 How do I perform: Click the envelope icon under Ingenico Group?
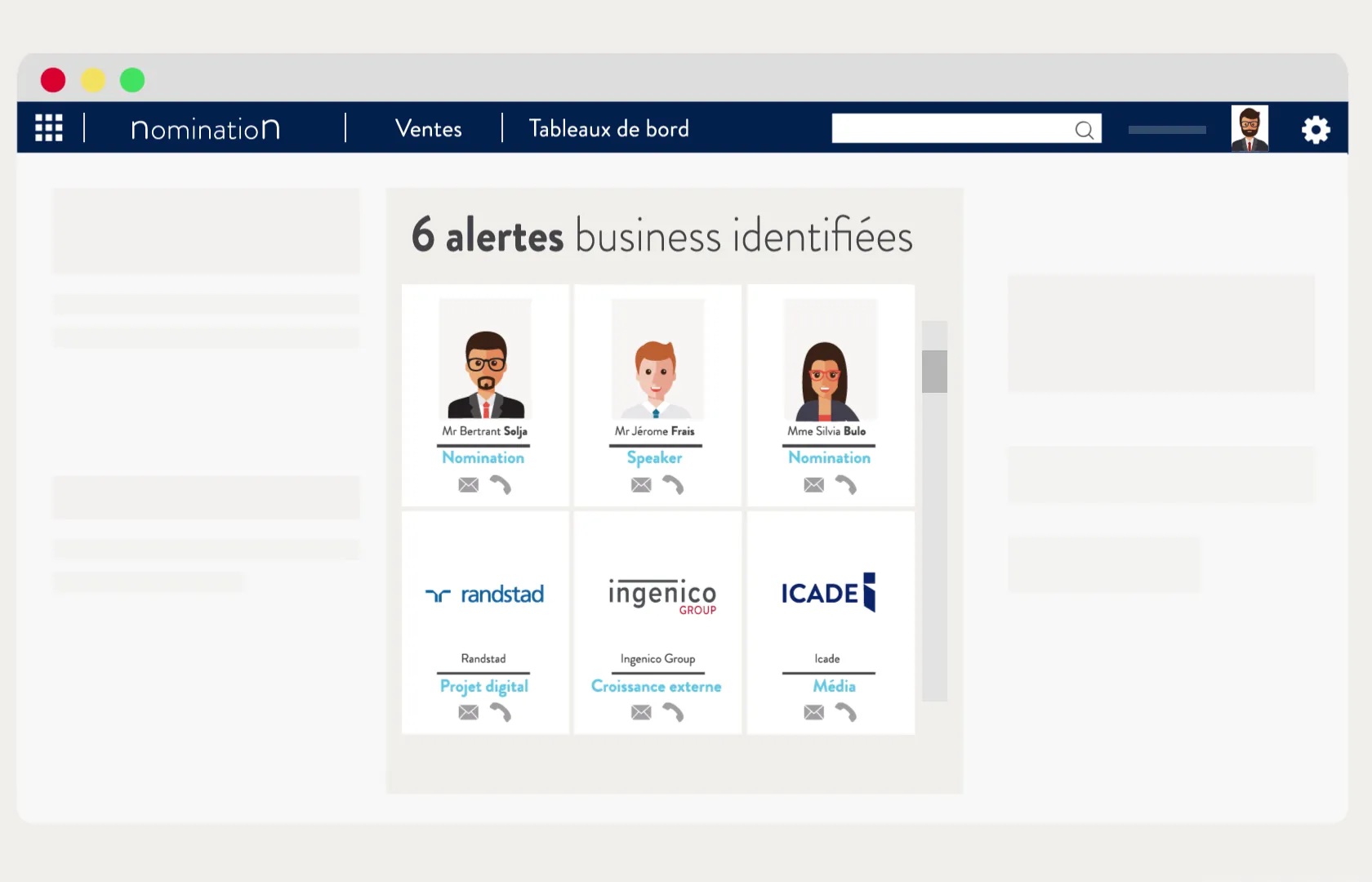[642, 713]
